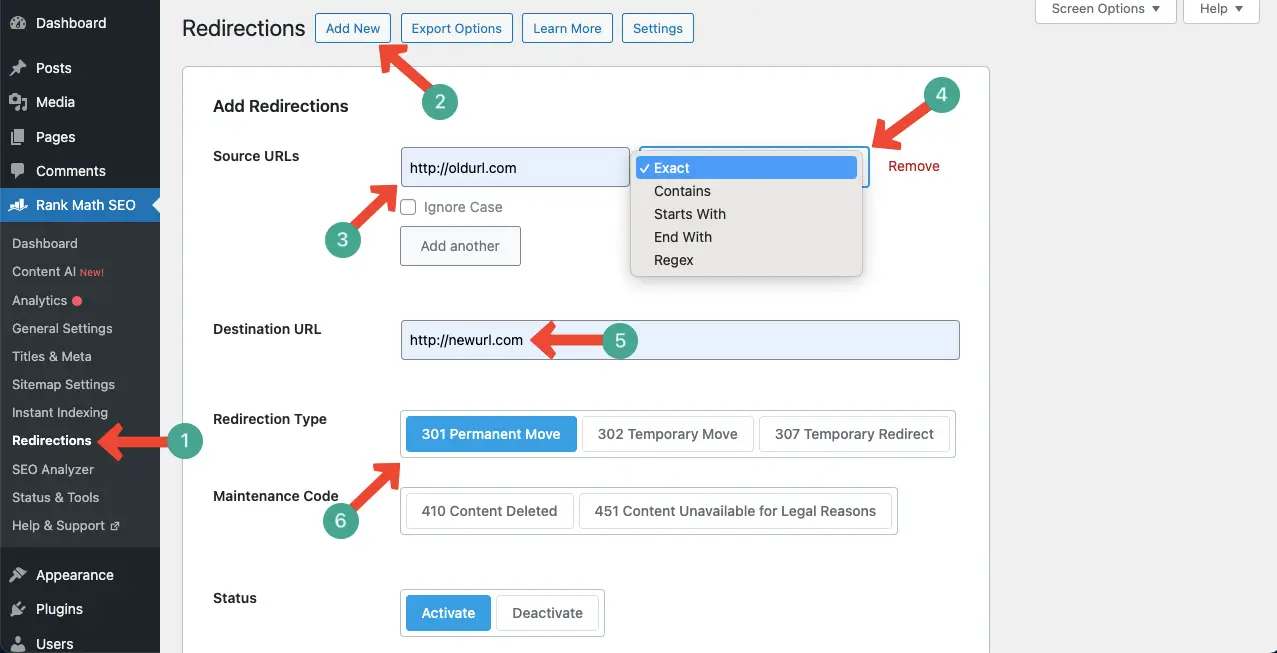The image size is (1277, 653).
Task: Select 302 Temporary Move redirection type
Action: point(667,434)
